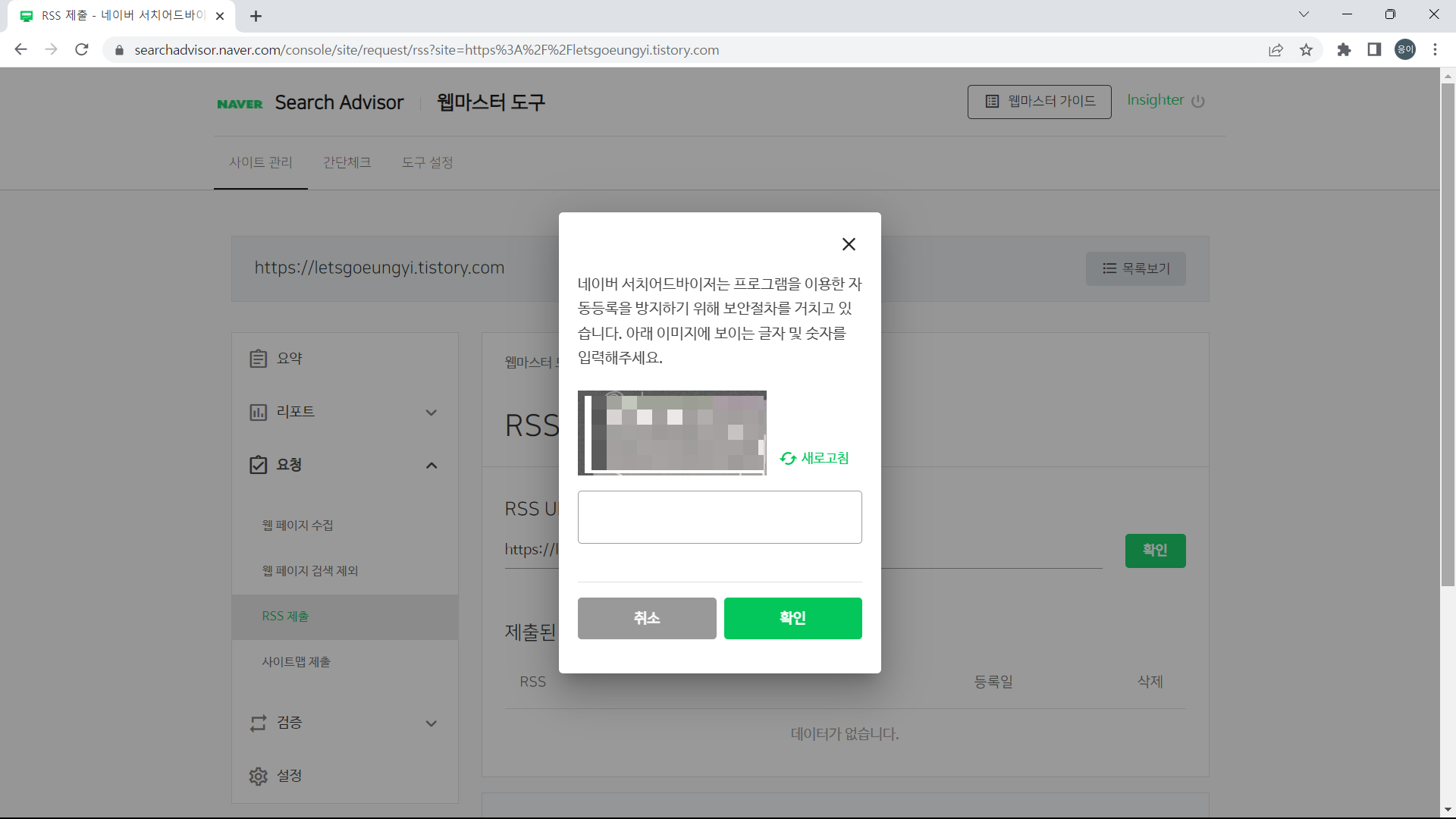Click the captcha text input field
1456x819 pixels.
tap(719, 516)
